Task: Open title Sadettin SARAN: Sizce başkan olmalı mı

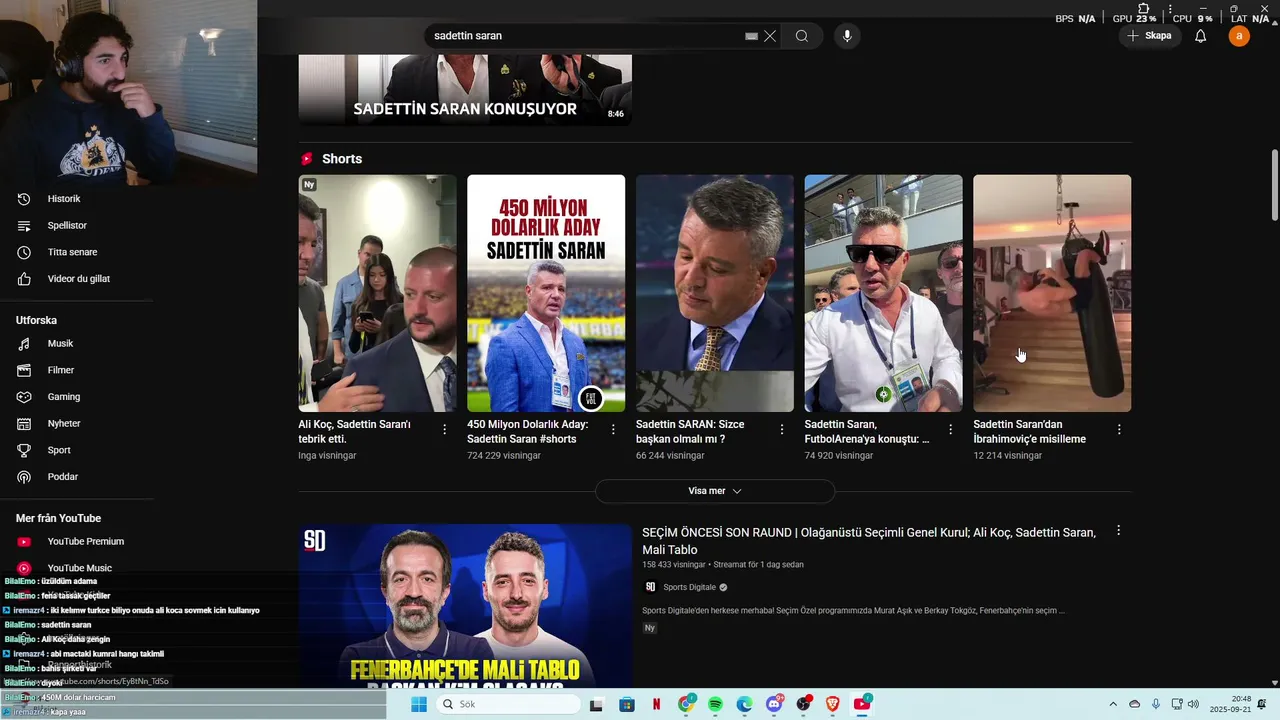Action: (690, 431)
